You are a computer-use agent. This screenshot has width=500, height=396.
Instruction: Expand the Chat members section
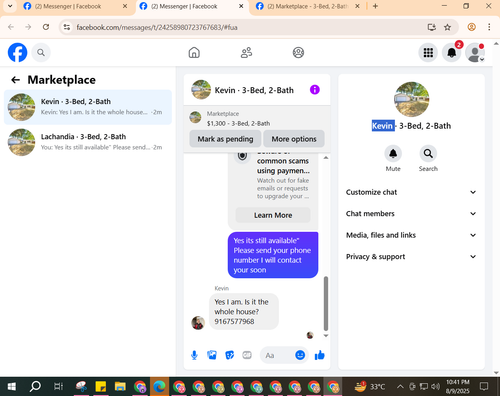tap(411, 214)
